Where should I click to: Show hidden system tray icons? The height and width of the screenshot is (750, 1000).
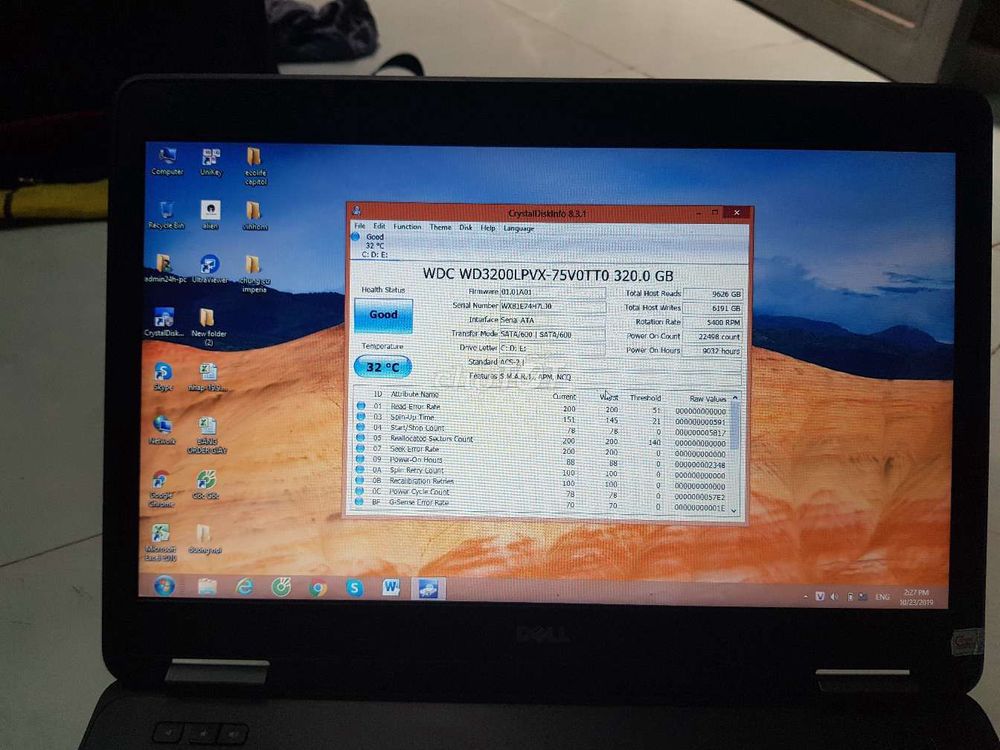click(805, 597)
